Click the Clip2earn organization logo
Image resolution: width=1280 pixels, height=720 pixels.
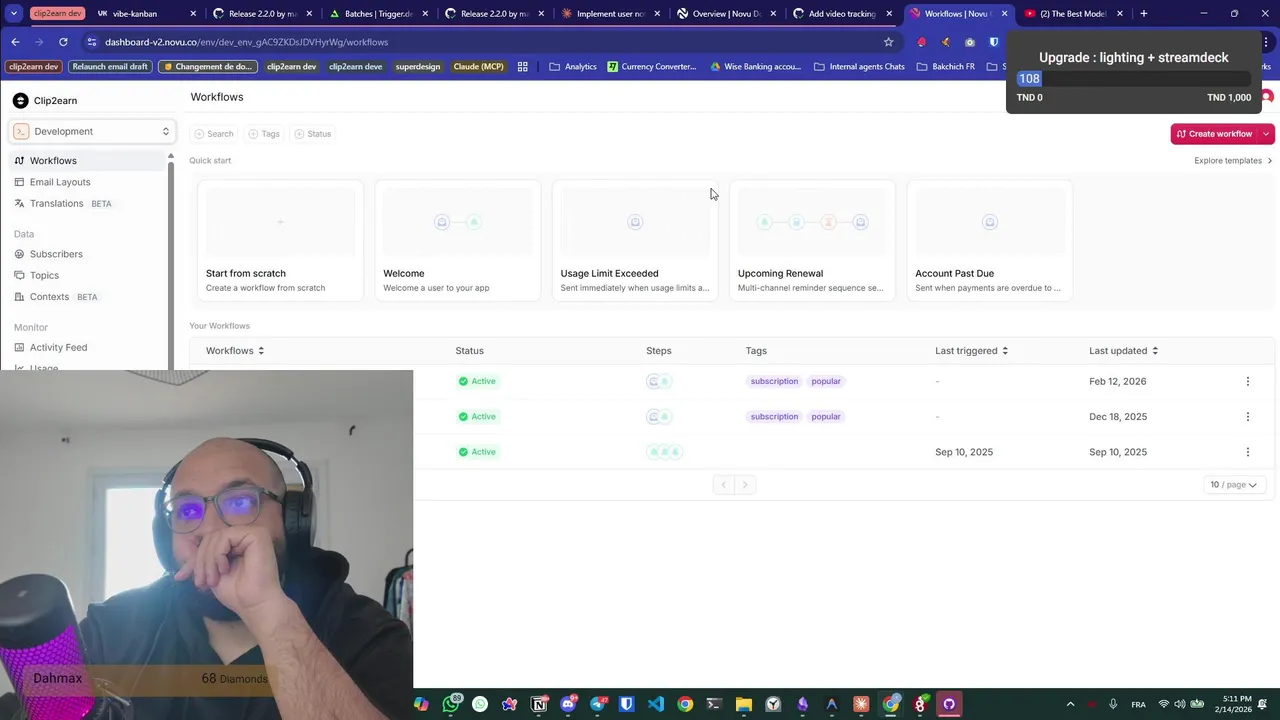point(20,101)
